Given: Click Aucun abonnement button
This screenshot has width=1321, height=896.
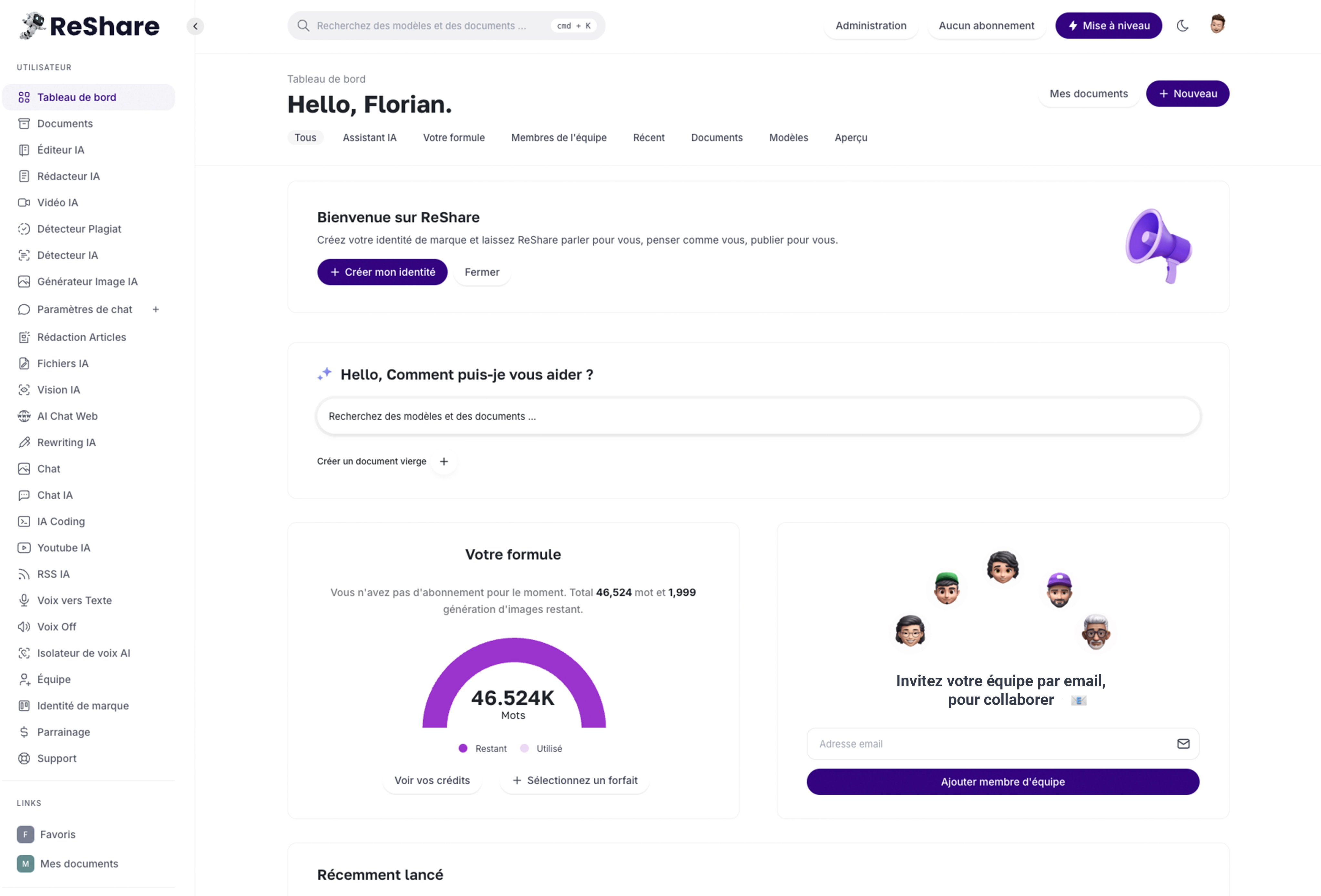Looking at the screenshot, I should tap(986, 25).
